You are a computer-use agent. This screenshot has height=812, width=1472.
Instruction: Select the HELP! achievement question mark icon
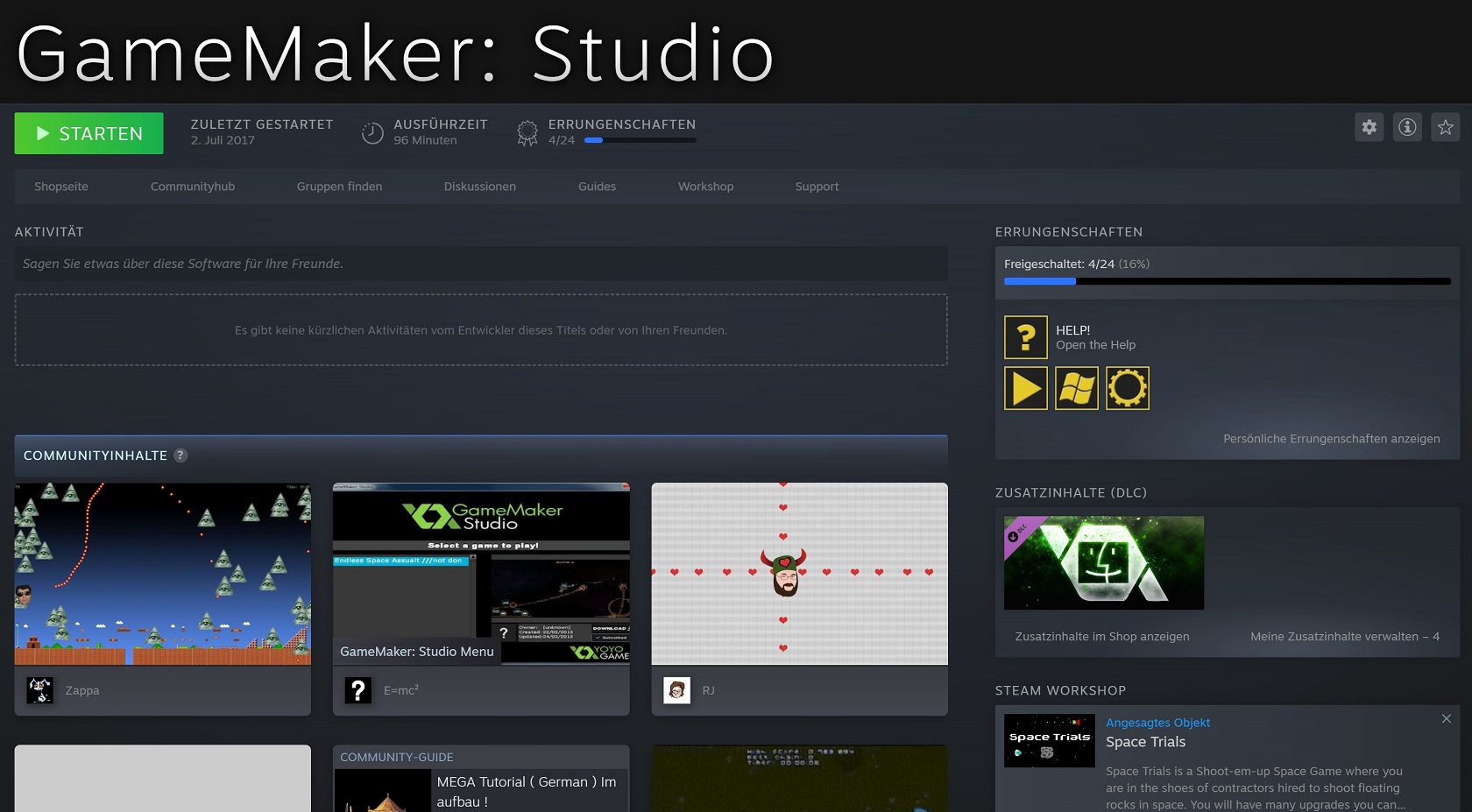point(1026,337)
